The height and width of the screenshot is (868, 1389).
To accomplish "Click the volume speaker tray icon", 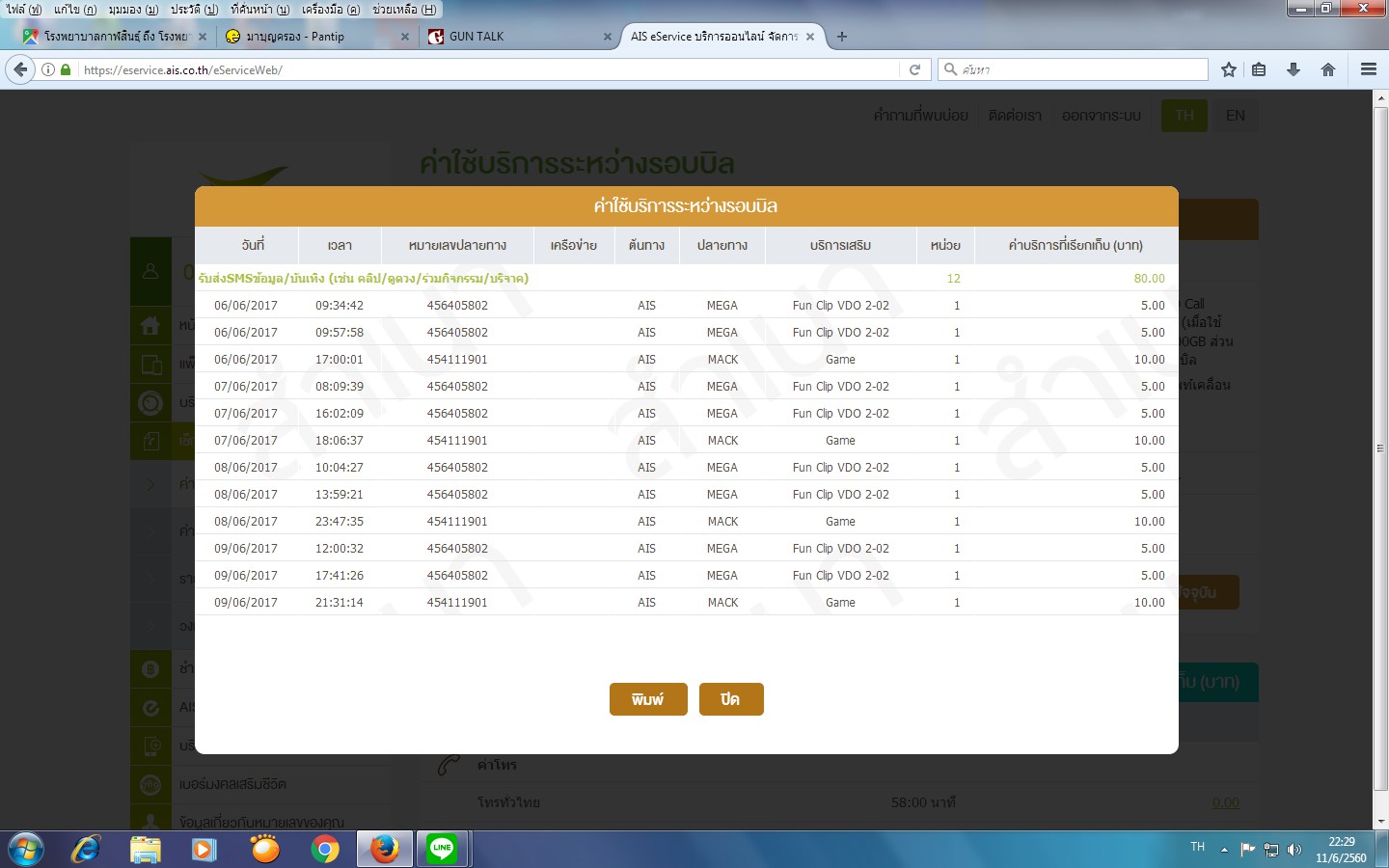I will pos(1294,850).
